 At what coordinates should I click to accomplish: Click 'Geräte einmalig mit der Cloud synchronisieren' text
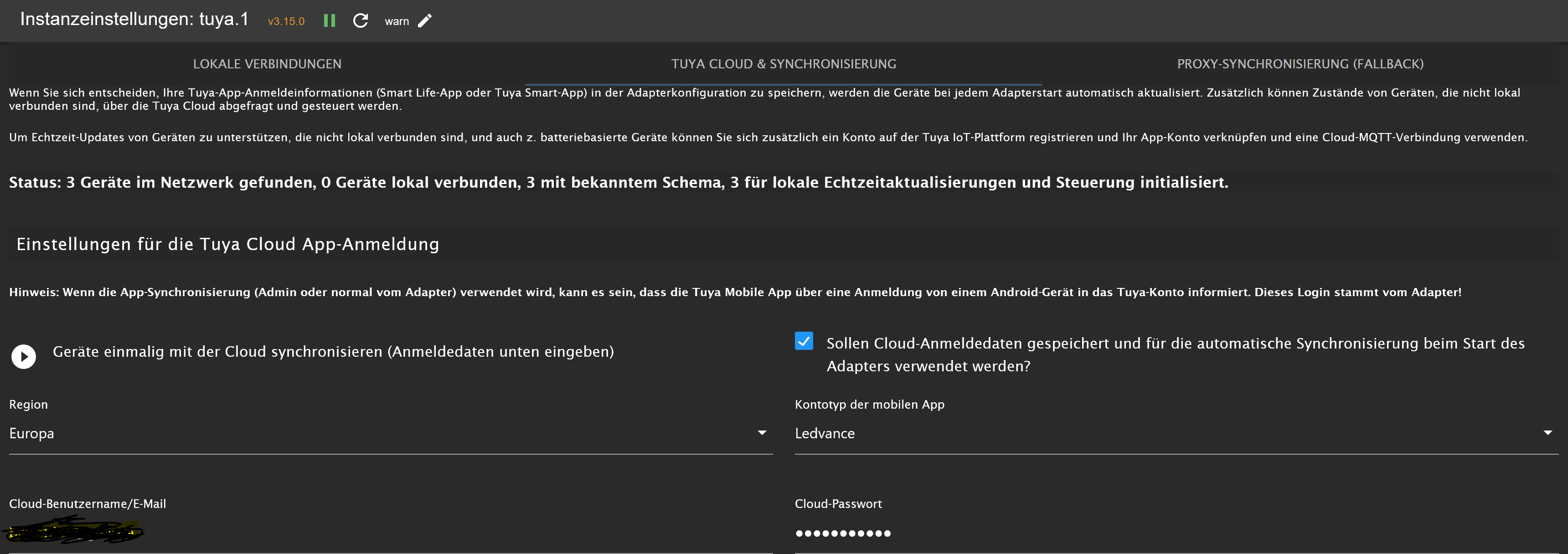333,352
